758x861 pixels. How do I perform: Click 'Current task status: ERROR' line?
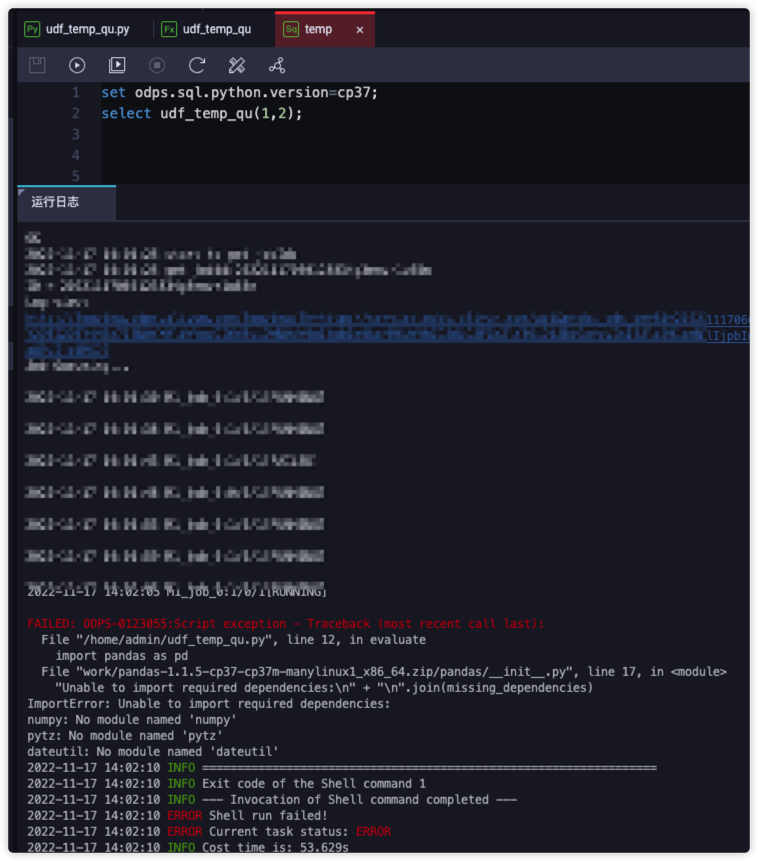[x=300, y=831]
